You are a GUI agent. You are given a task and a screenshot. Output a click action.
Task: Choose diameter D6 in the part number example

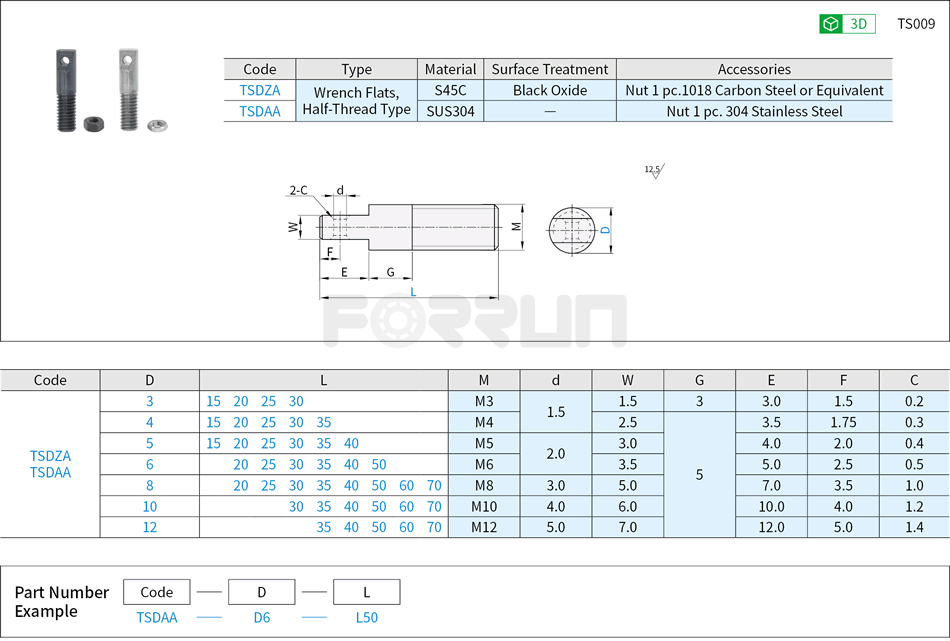click(261, 617)
